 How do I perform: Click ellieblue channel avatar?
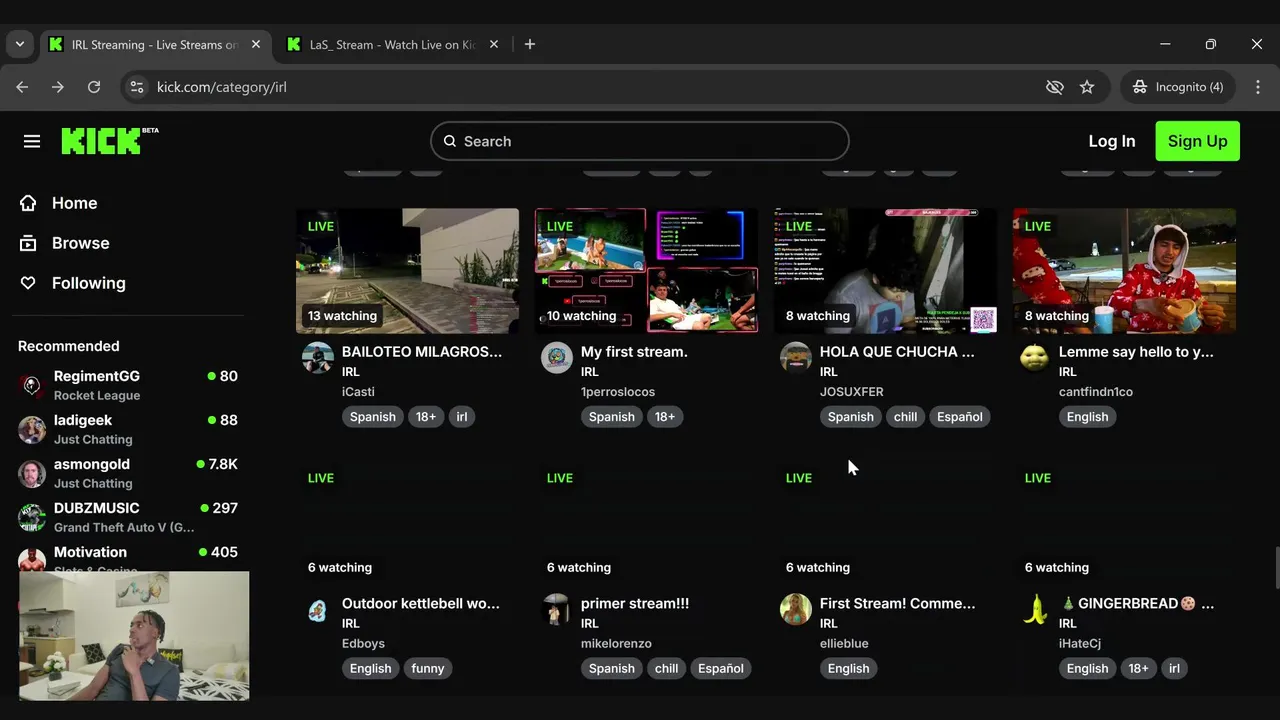(796, 609)
